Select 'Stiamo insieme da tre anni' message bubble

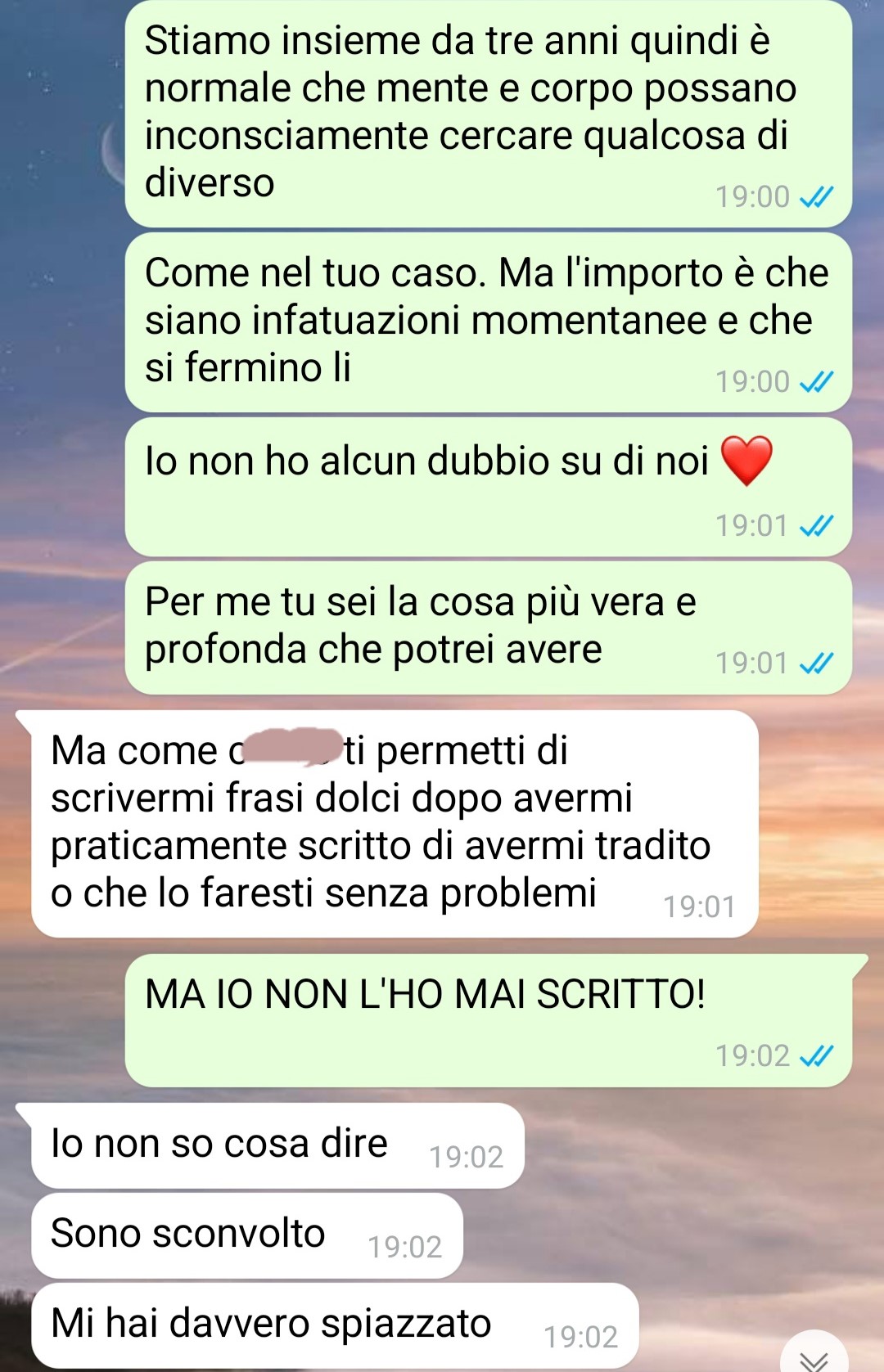coord(489,114)
